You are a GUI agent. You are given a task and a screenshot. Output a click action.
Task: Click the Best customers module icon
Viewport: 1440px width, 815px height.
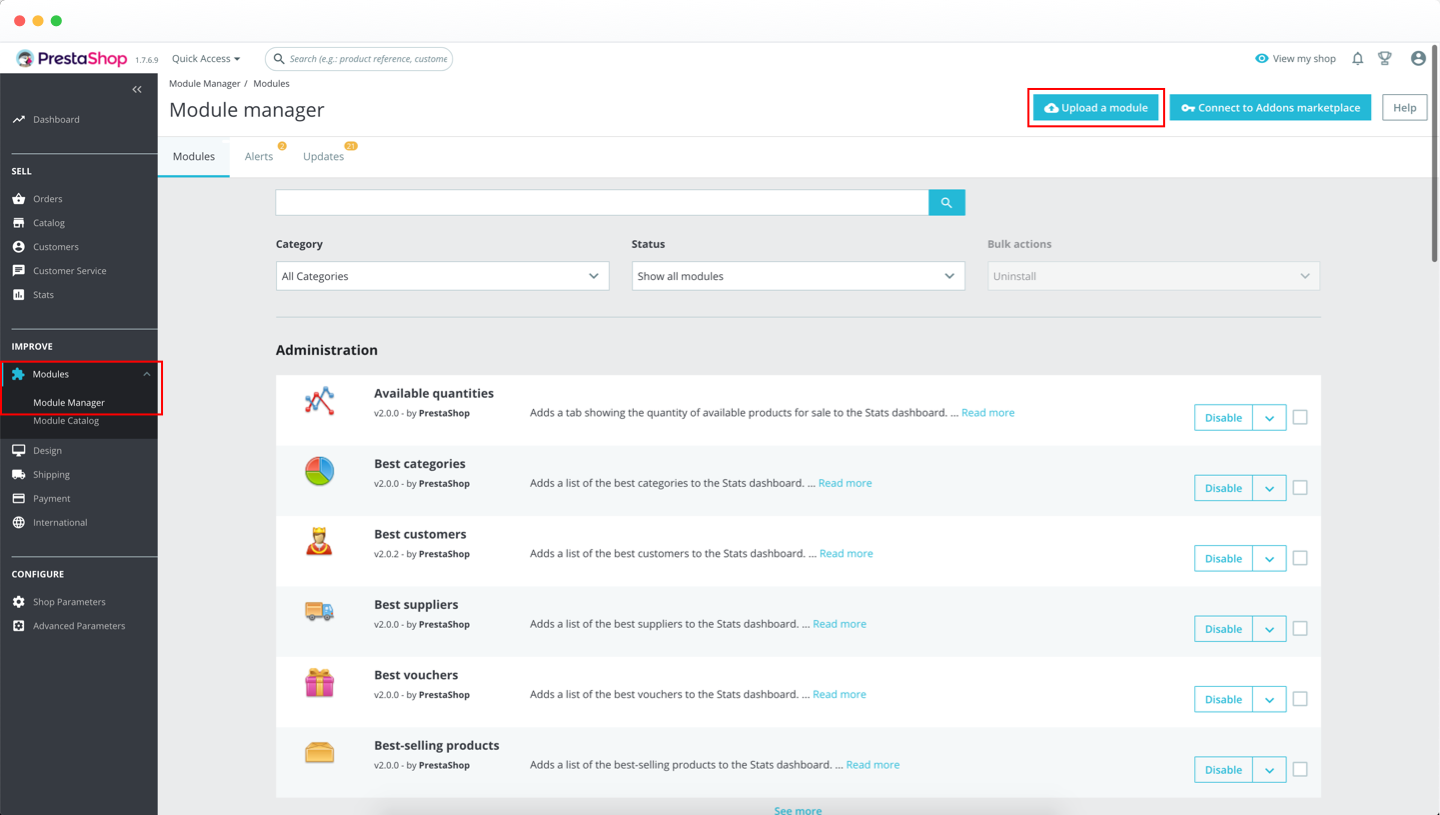pos(319,542)
